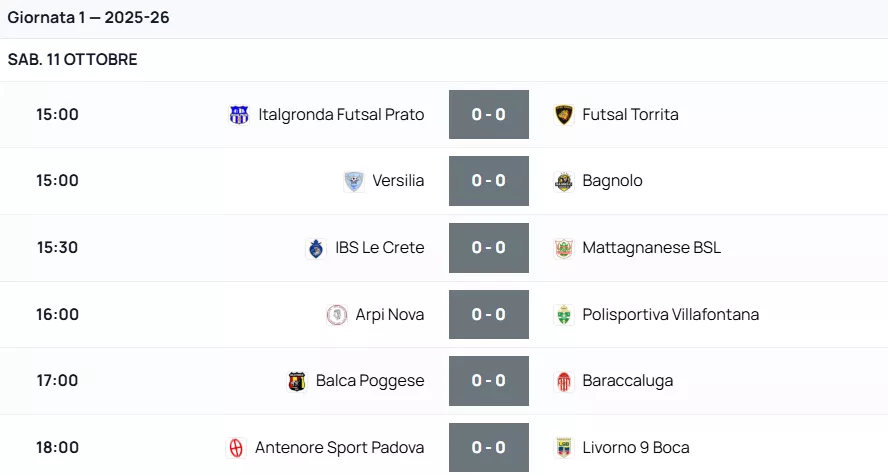The image size is (888, 475).
Task: Click the Baraccaluga team crest
Action: [x=564, y=381]
